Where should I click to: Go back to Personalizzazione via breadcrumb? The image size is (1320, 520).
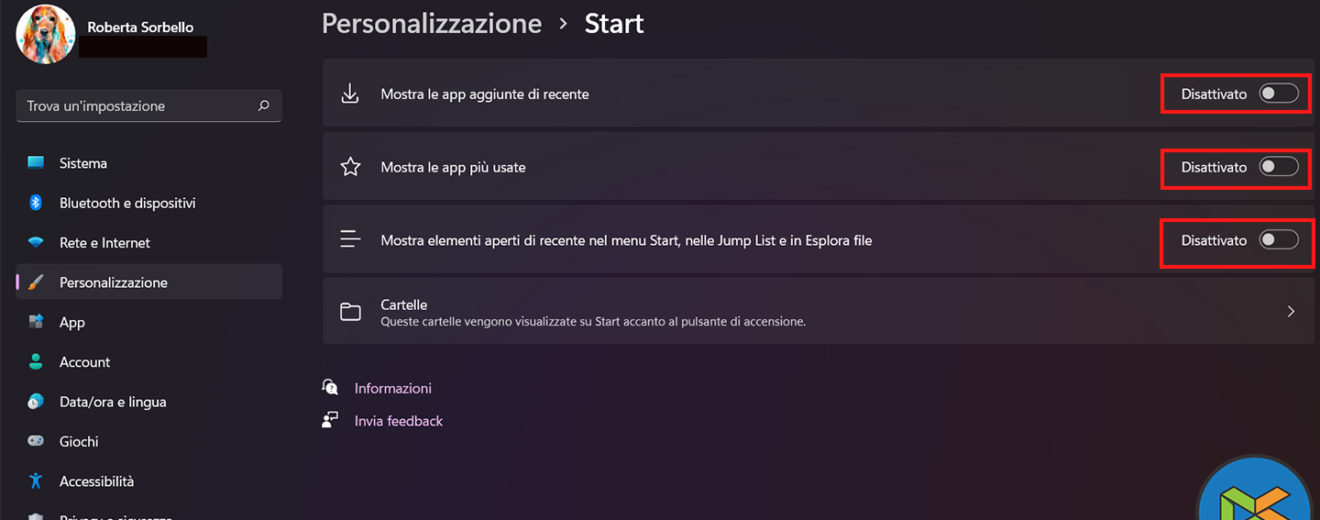pos(431,23)
